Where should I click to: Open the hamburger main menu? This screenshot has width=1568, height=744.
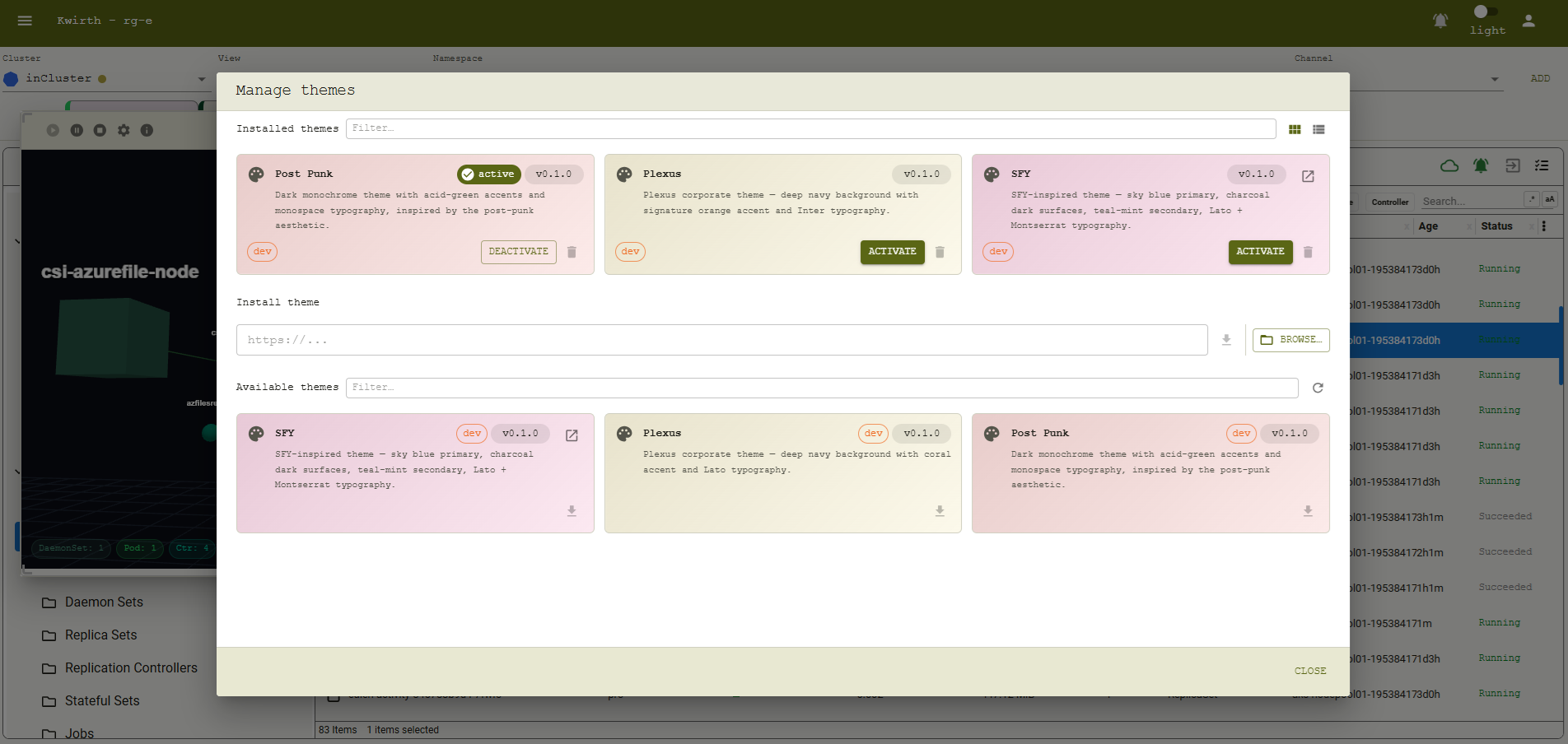point(25,21)
